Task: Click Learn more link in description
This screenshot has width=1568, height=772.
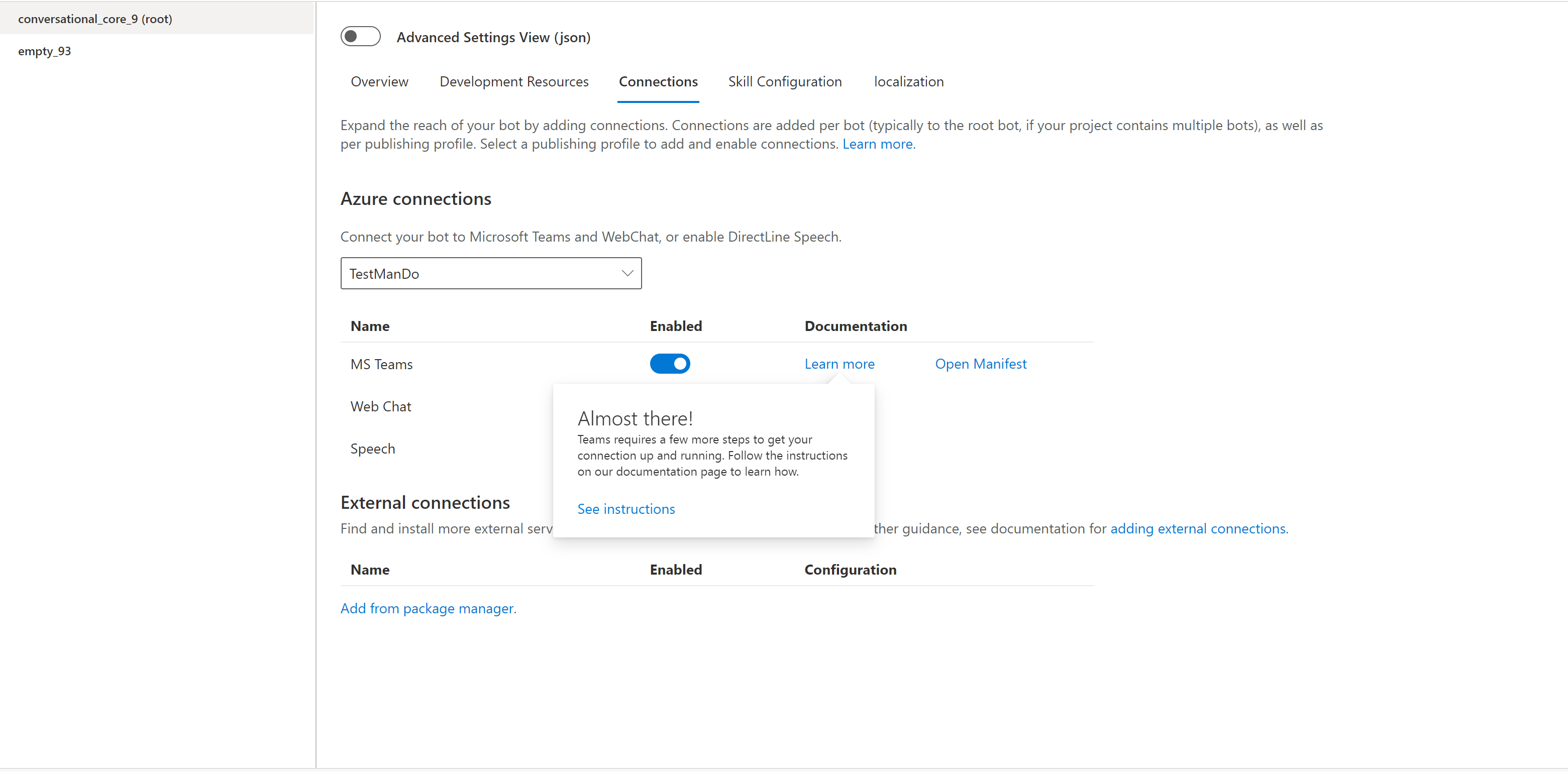Action: click(878, 144)
